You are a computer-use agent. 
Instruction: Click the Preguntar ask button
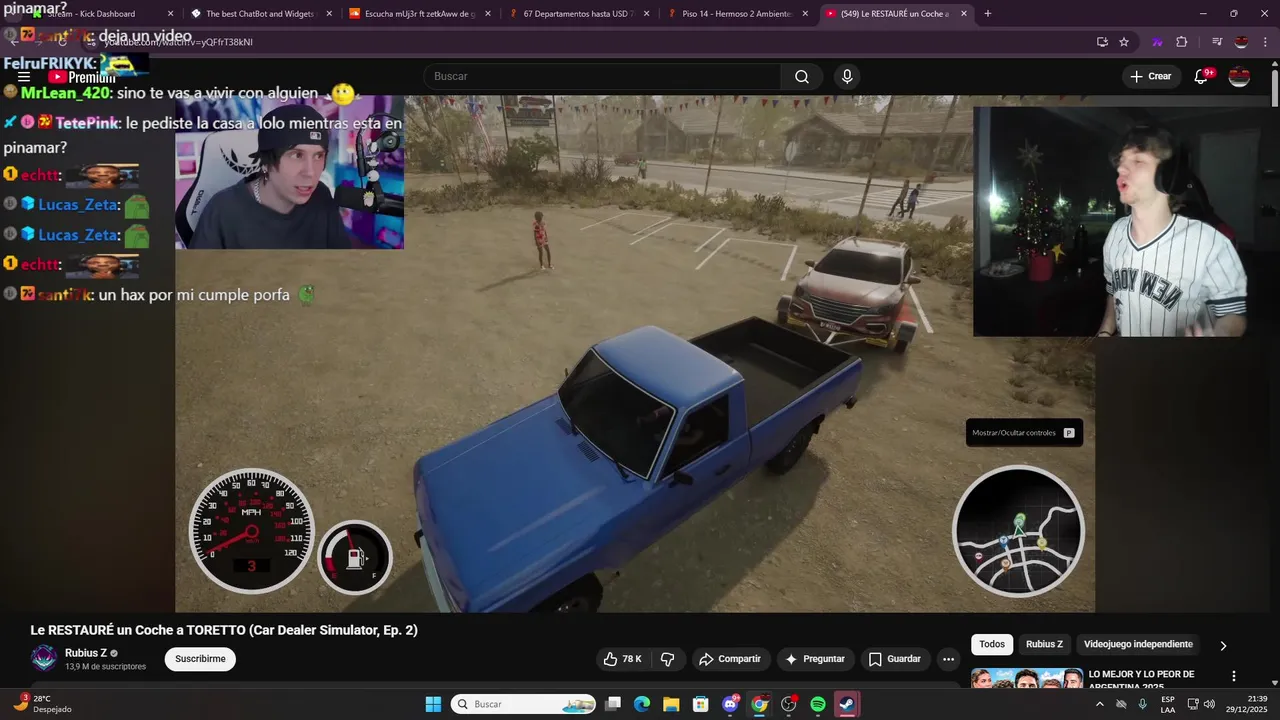[x=816, y=659]
